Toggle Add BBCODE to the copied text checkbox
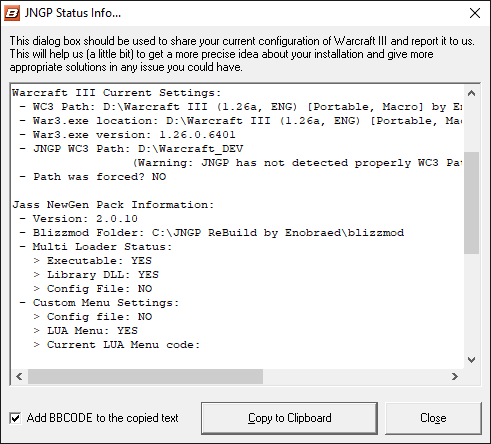The height and width of the screenshot is (444, 491). 15,418
